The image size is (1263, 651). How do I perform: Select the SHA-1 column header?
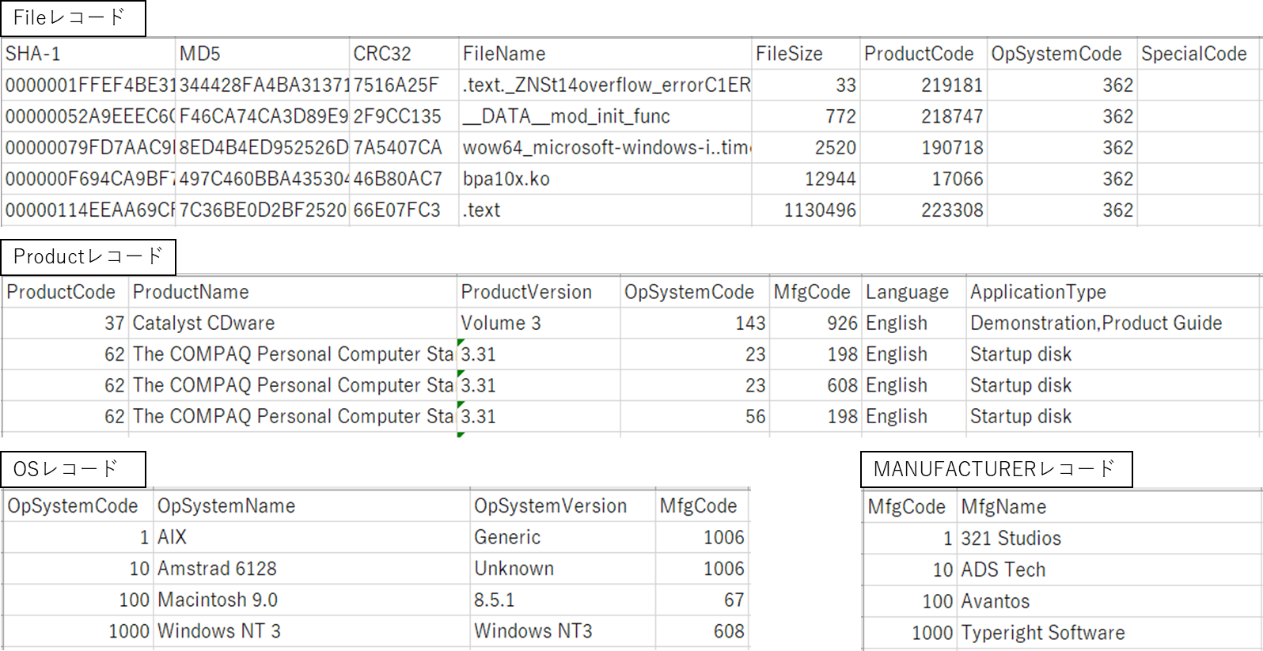click(33, 54)
